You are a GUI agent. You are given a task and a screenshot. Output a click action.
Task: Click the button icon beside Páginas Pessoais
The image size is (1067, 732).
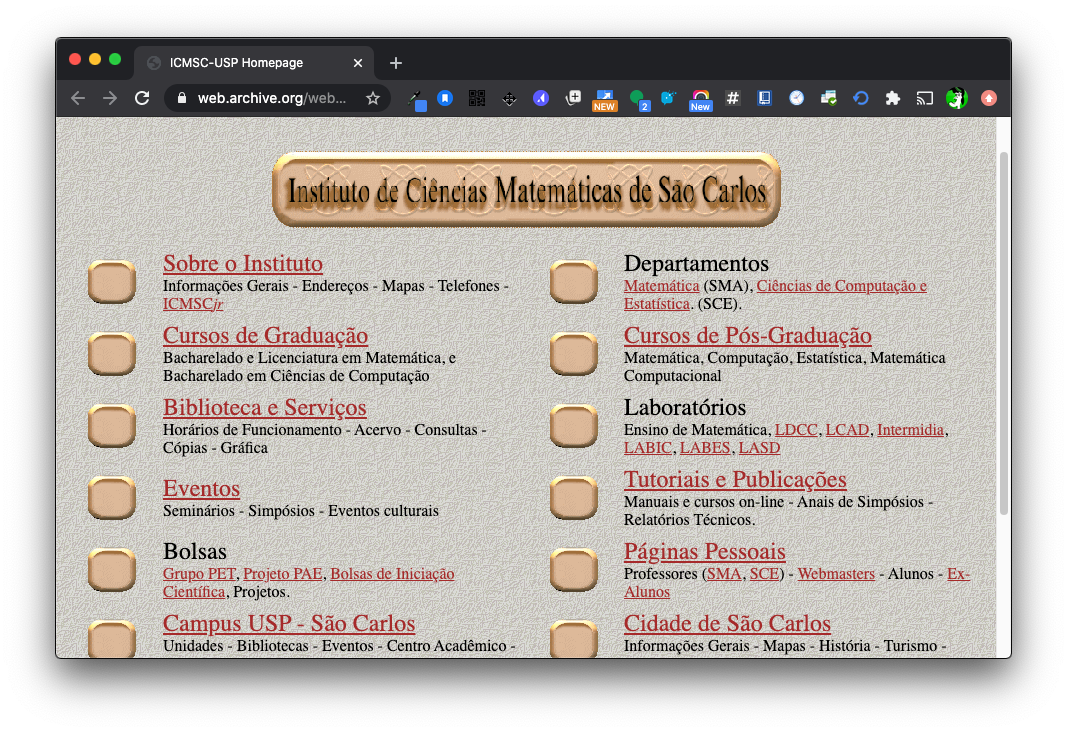coord(573,569)
